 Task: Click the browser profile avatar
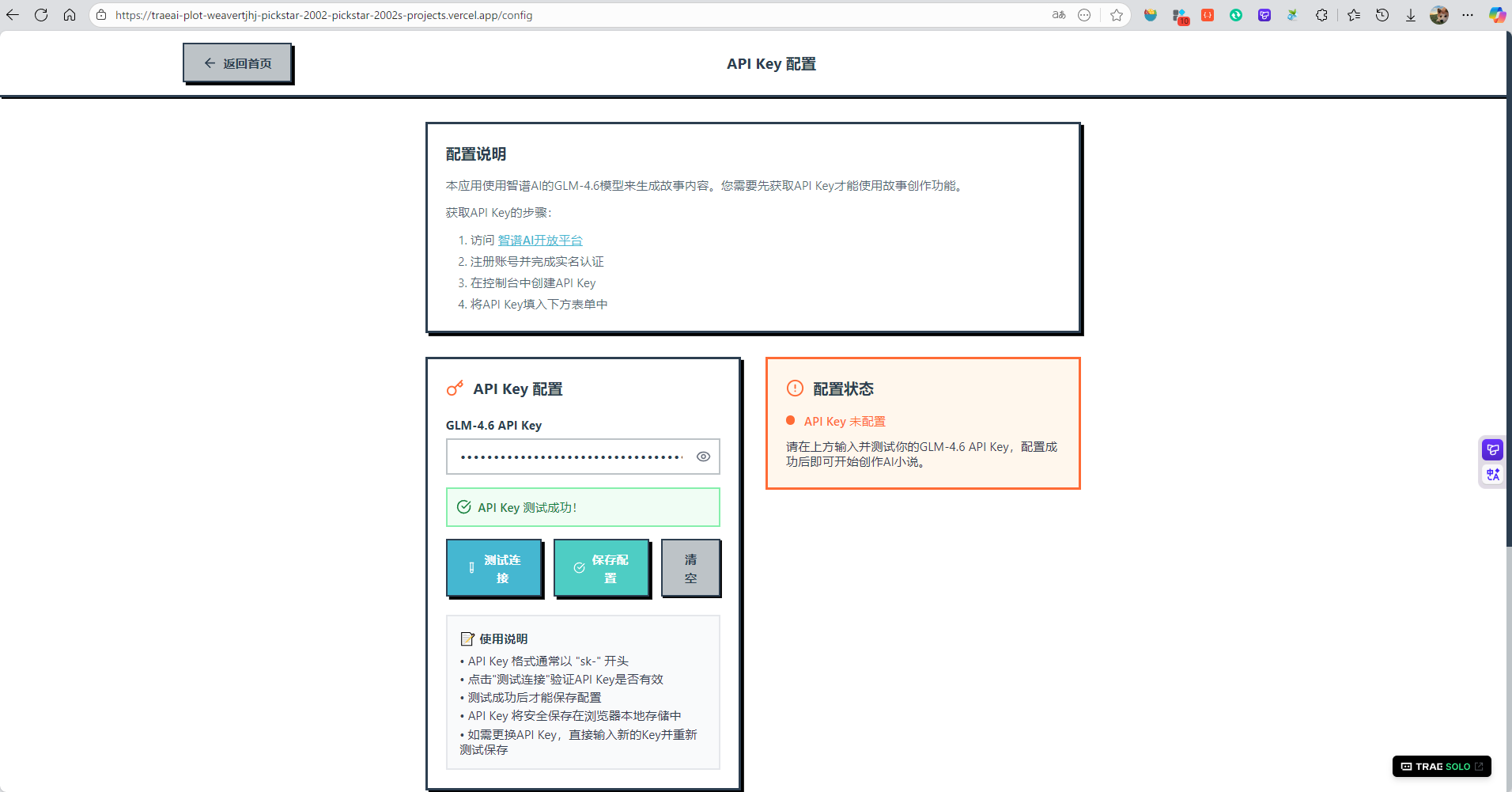(x=1439, y=15)
